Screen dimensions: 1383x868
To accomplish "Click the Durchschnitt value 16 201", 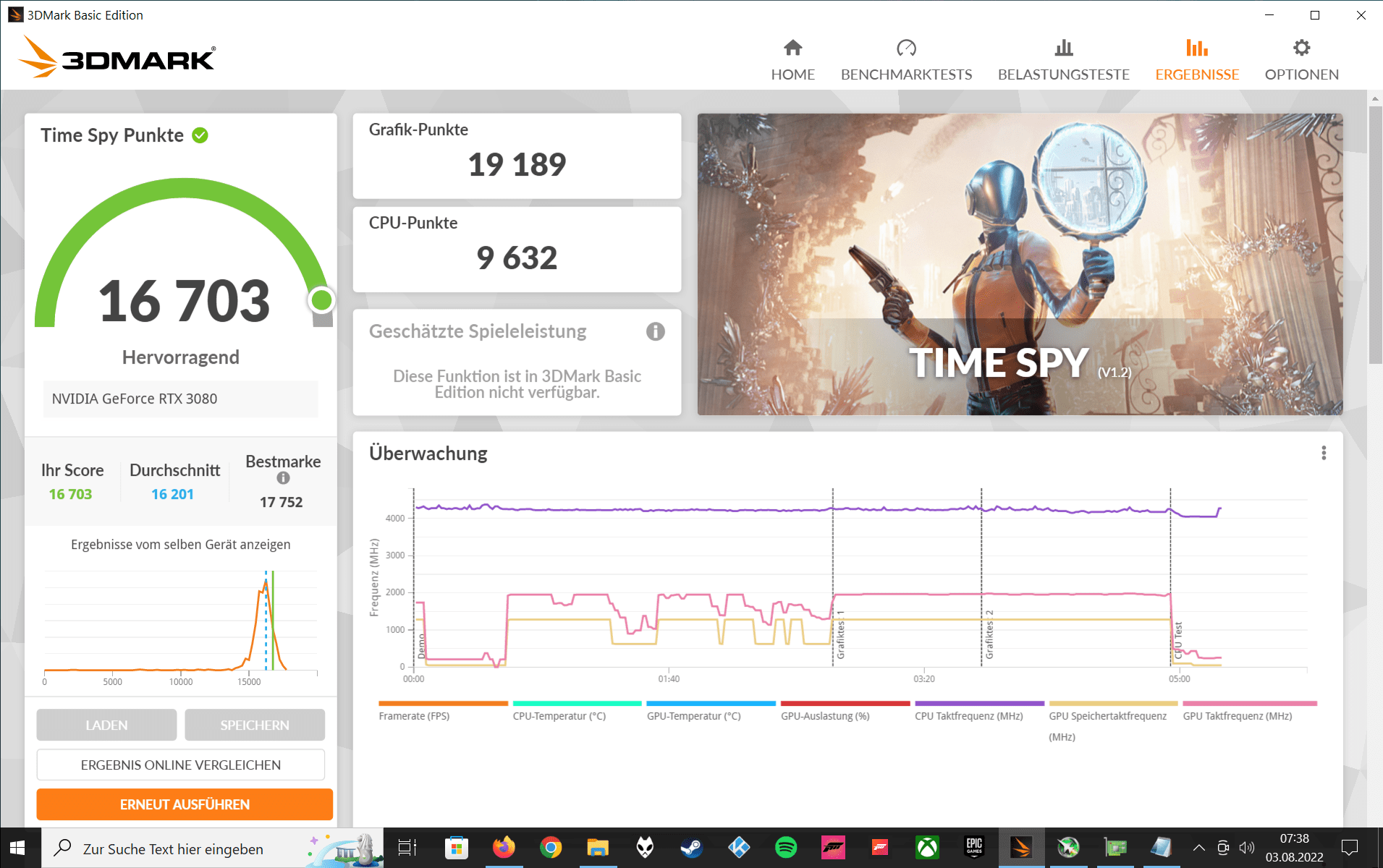I will (x=172, y=494).
